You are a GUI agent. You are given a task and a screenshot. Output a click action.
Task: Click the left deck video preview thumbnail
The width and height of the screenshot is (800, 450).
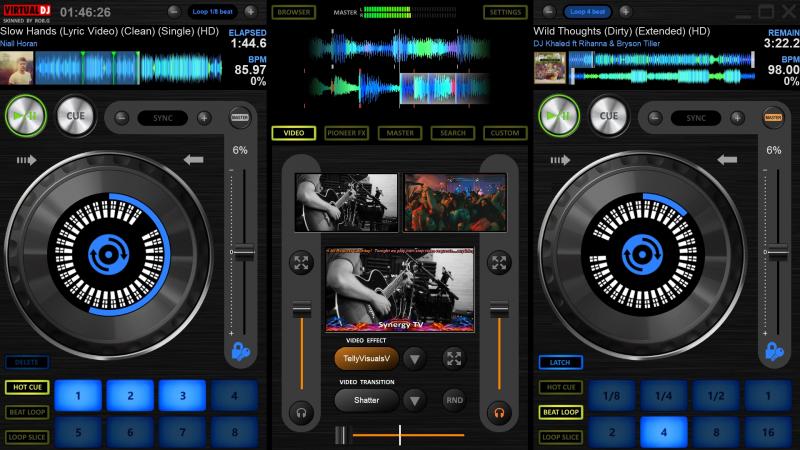pyautogui.click(x=346, y=202)
